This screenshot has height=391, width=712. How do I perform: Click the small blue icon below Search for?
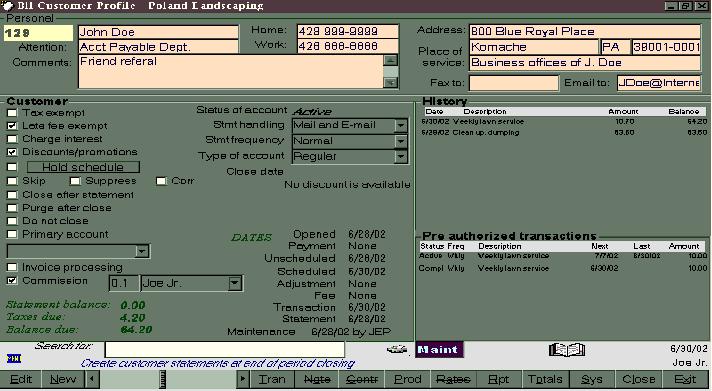pyautogui.click(x=14, y=359)
